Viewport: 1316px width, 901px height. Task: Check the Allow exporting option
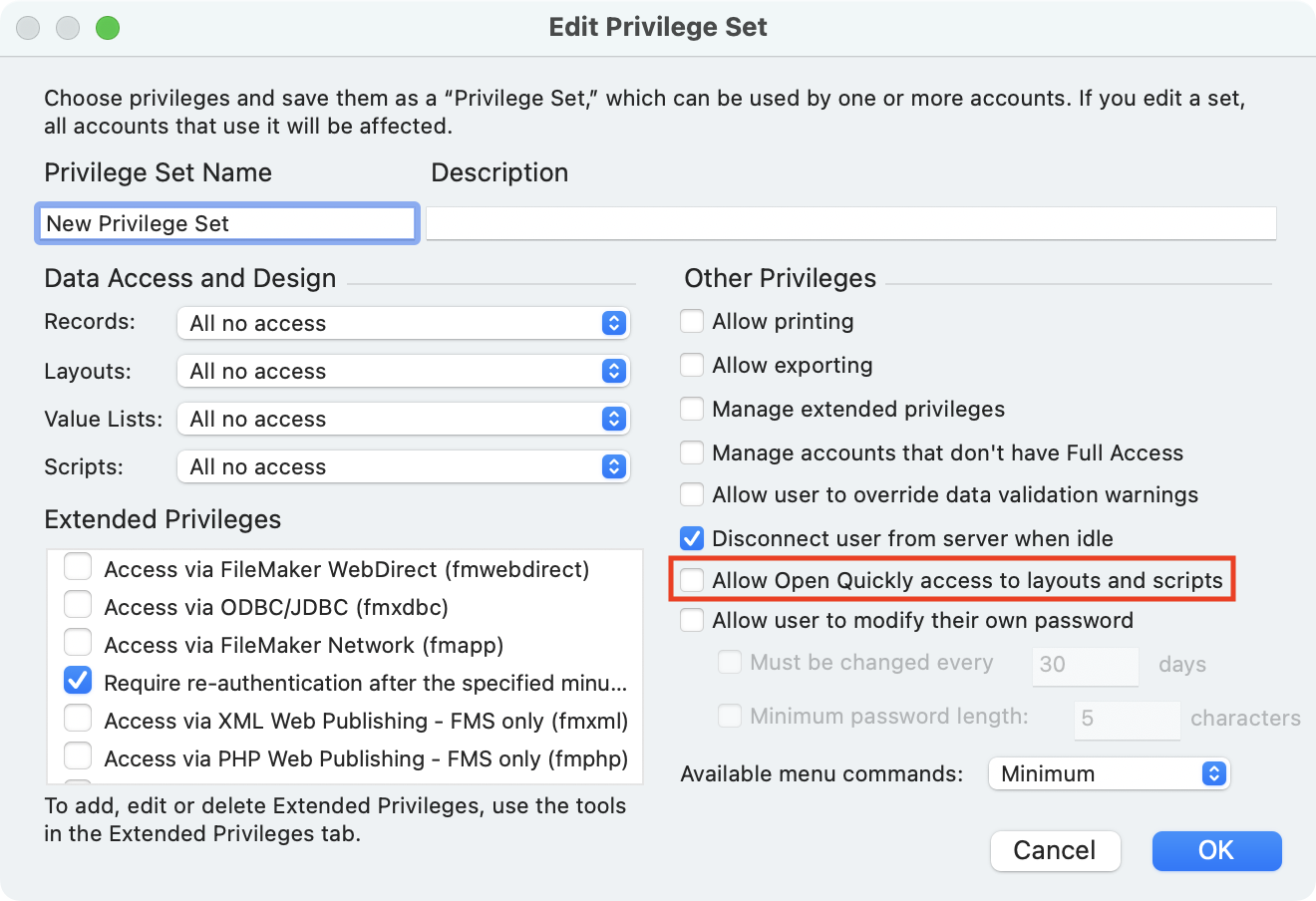[x=692, y=365]
